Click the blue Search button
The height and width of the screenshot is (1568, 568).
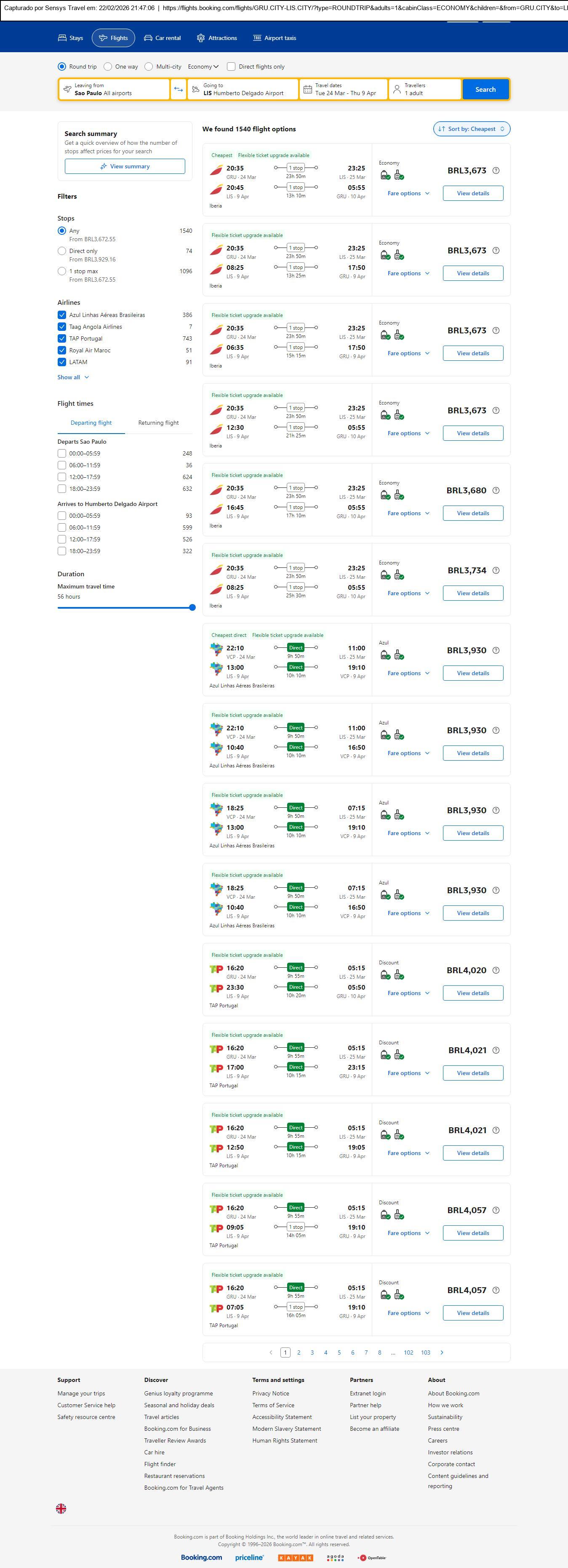click(x=485, y=90)
